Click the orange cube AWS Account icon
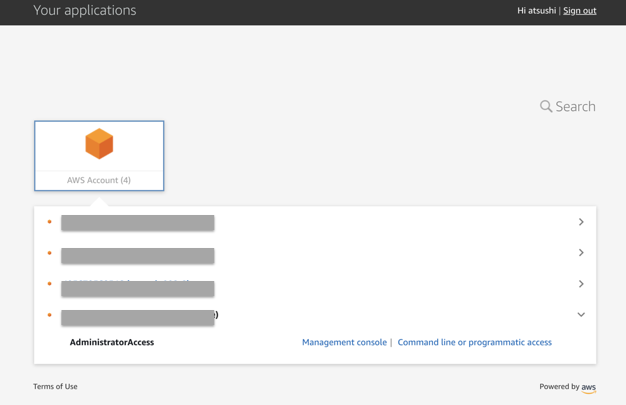The image size is (626, 405). tap(99, 144)
